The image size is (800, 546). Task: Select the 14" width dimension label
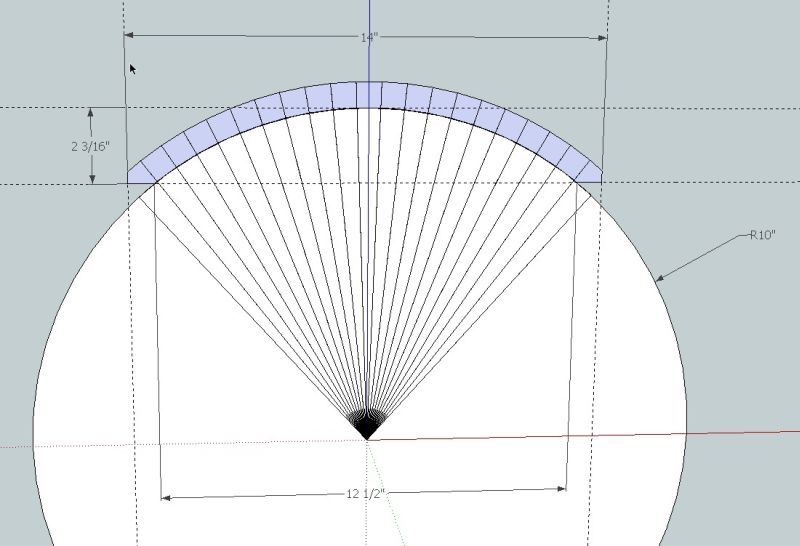[x=369, y=38]
